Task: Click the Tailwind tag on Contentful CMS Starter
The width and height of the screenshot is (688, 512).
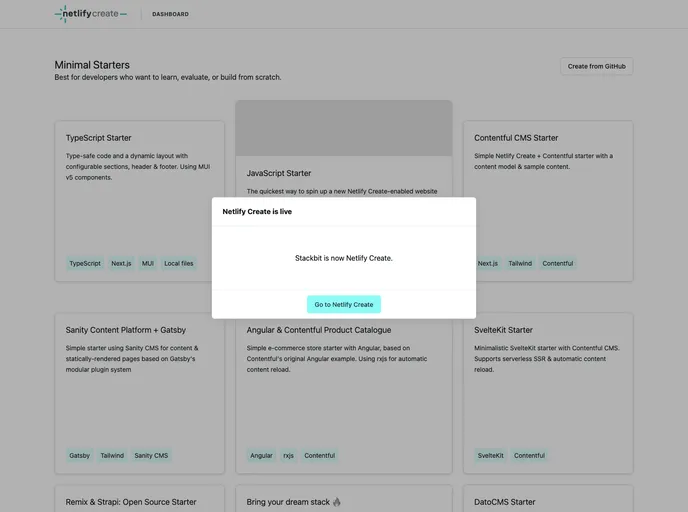Action: [520, 264]
